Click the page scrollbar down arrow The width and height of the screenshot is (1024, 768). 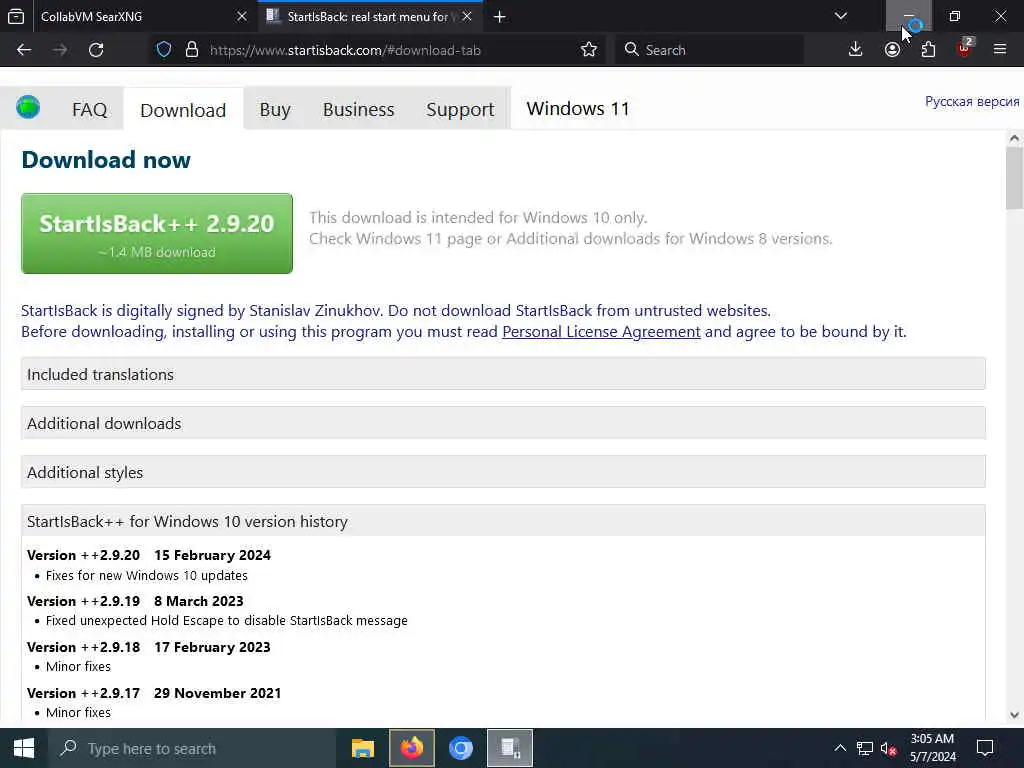(1014, 714)
